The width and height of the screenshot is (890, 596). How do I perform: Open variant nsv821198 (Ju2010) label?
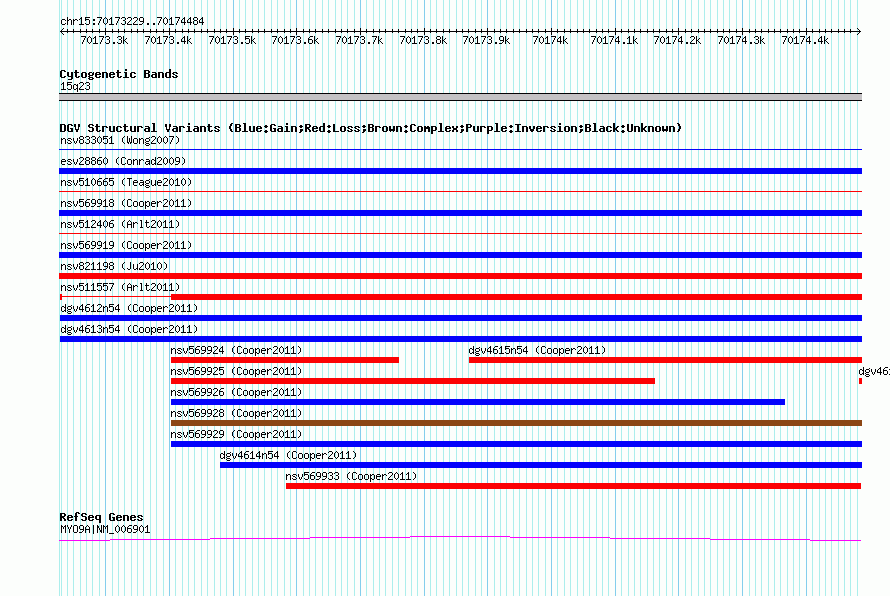114,266
